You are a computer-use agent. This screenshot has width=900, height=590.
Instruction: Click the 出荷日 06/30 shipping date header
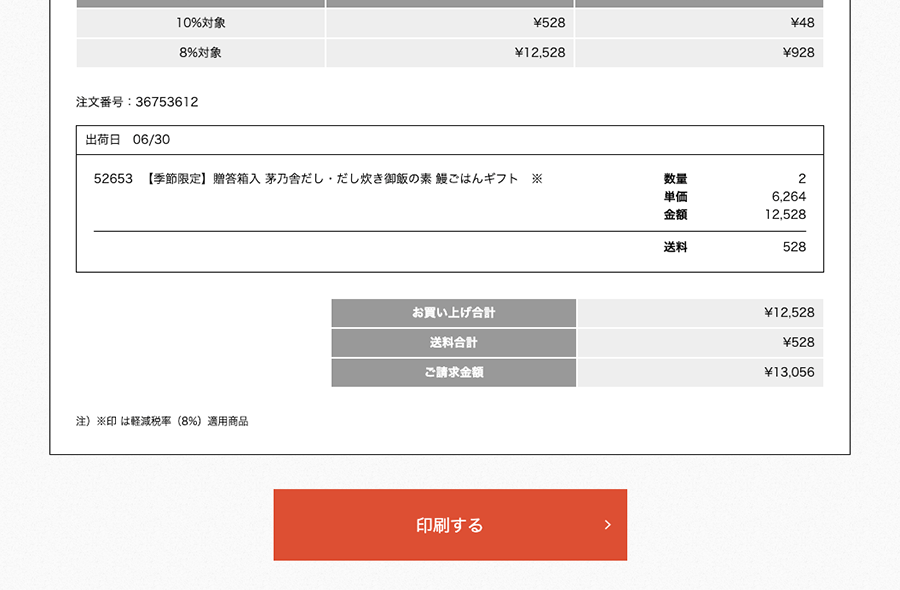click(128, 140)
